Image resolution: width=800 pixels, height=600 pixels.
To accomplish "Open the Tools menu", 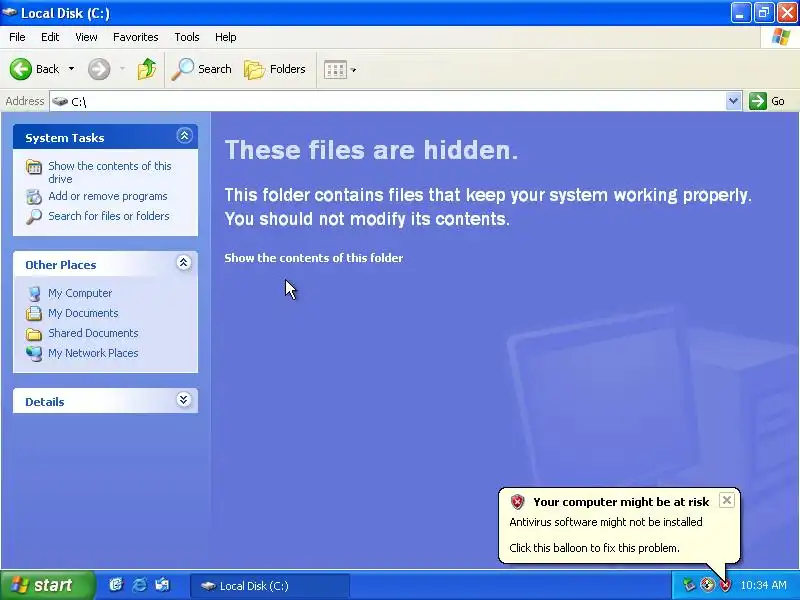I will 187,37.
